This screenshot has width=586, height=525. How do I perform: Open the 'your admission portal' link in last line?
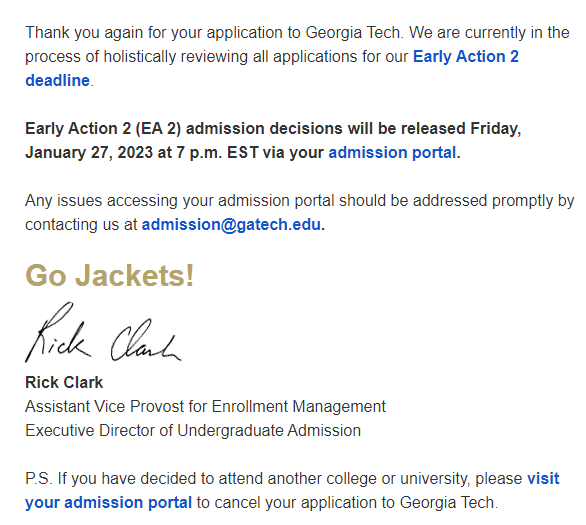pos(108,503)
